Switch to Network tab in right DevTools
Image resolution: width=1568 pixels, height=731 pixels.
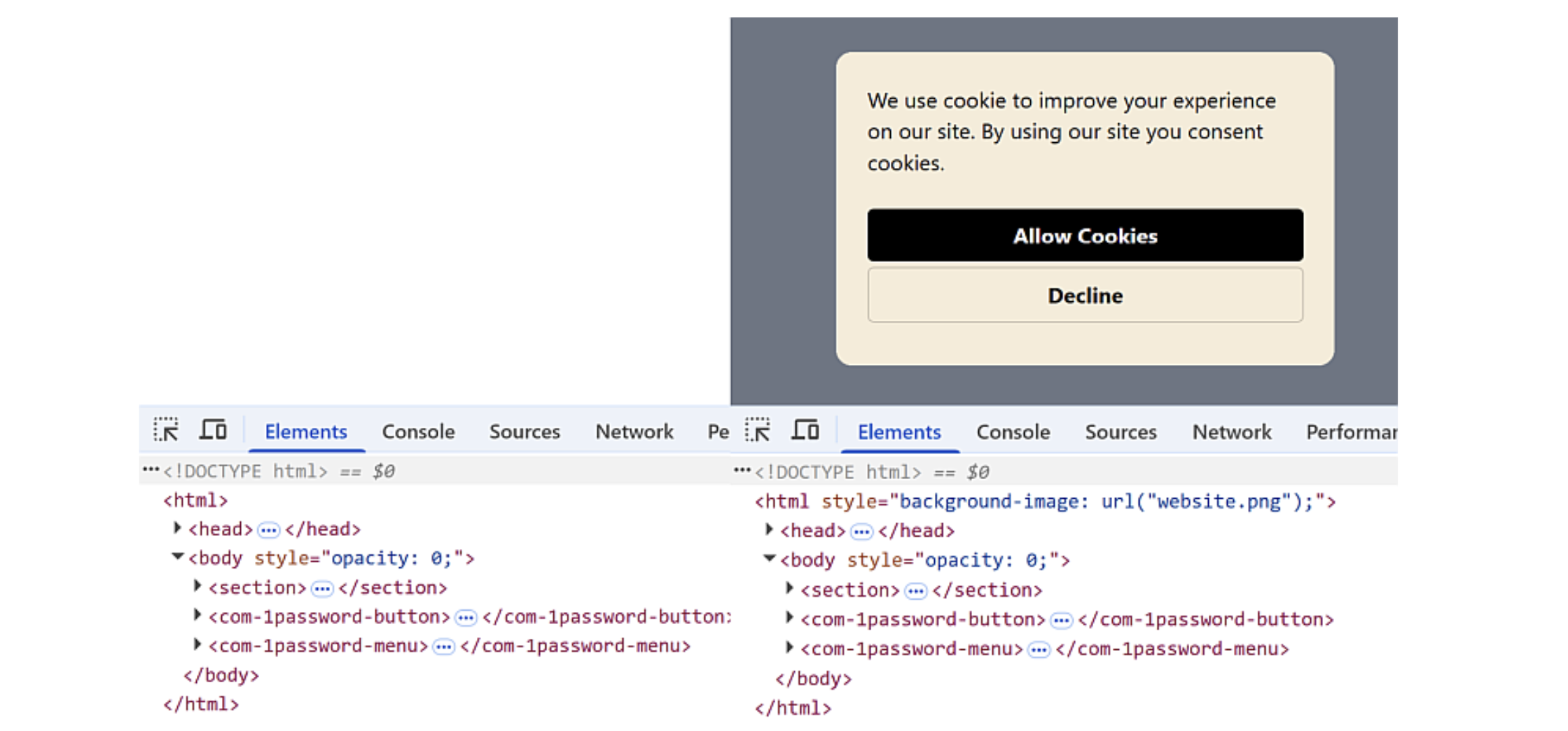click(1231, 433)
